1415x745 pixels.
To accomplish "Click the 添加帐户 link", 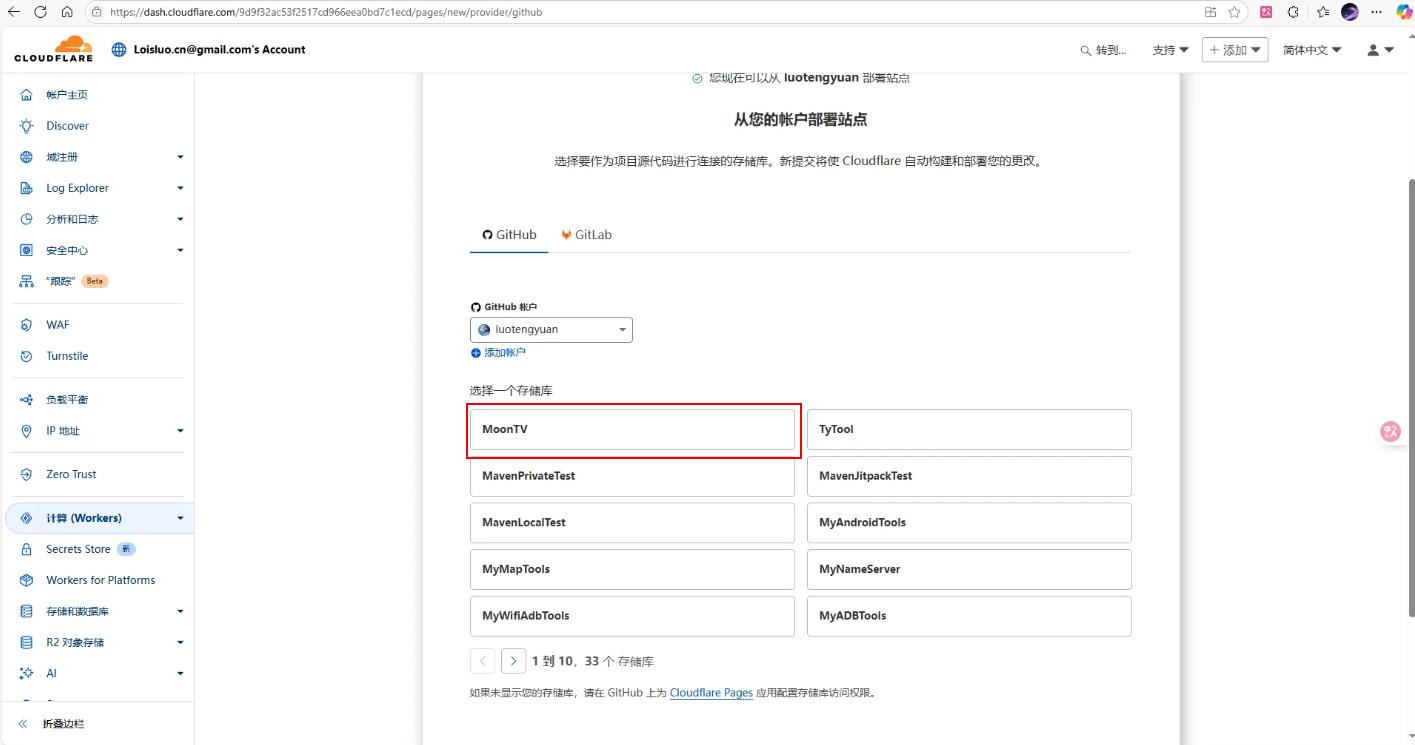I will point(498,353).
